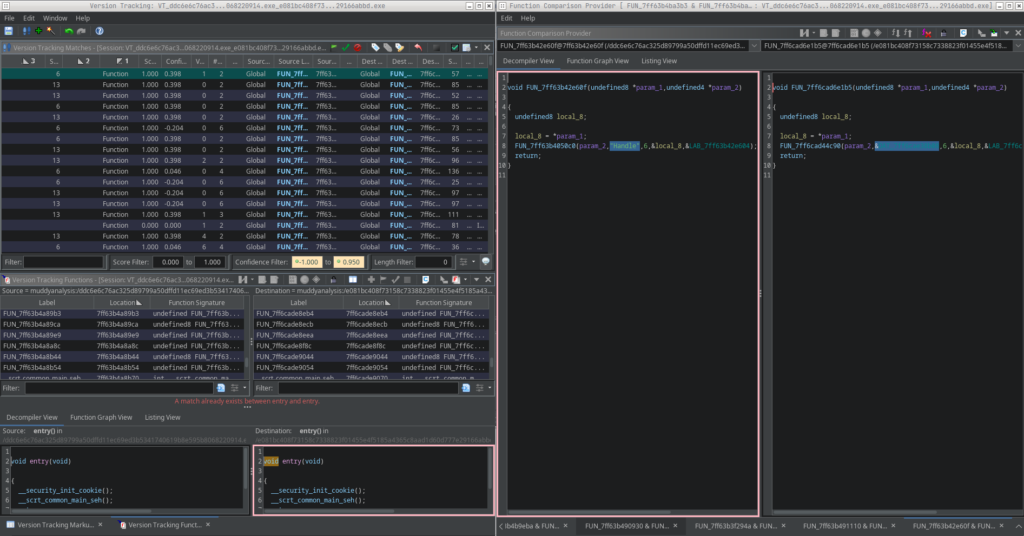Click the blue help question mark icon
This screenshot has height=536, width=1024.
(x=100, y=31)
